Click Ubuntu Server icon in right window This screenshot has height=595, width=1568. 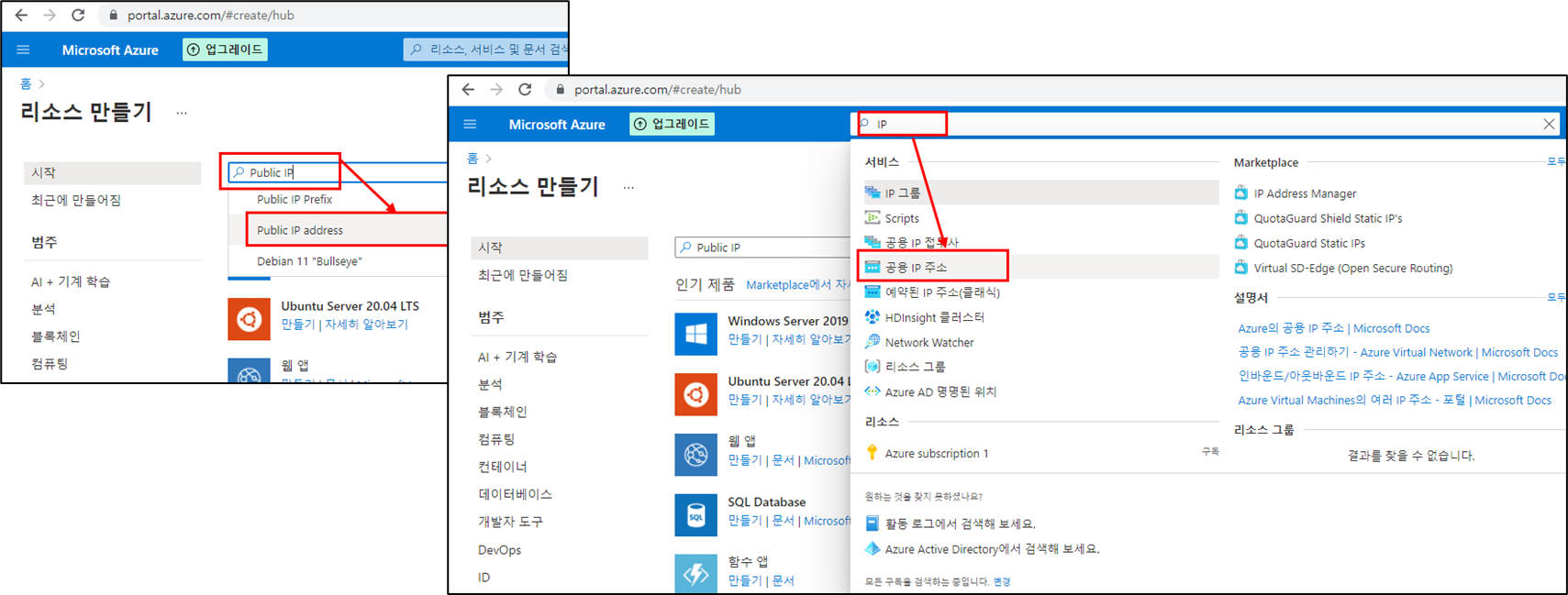coord(695,394)
